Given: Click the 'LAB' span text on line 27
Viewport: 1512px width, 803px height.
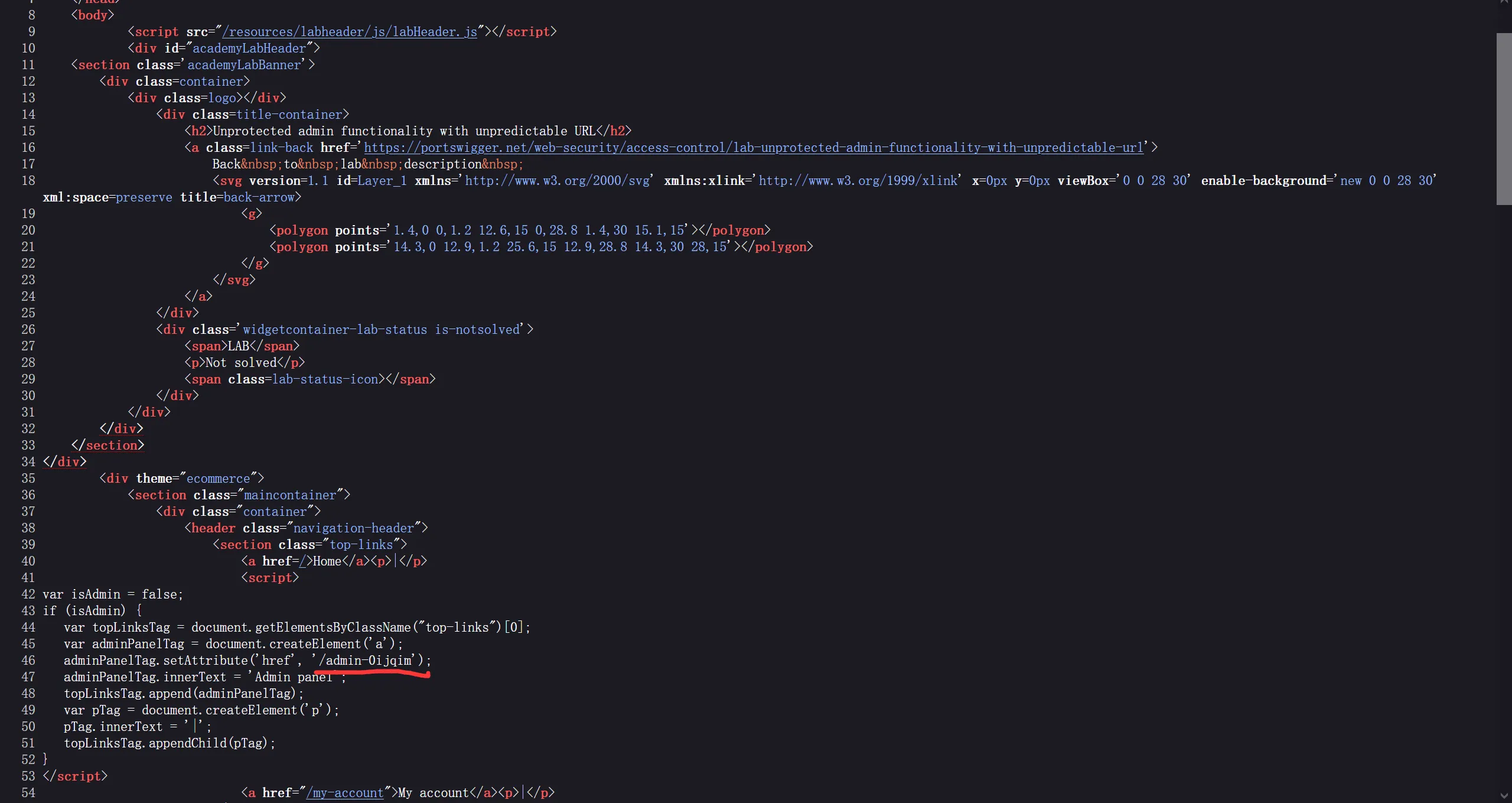Looking at the screenshot, I should point(239,346).
